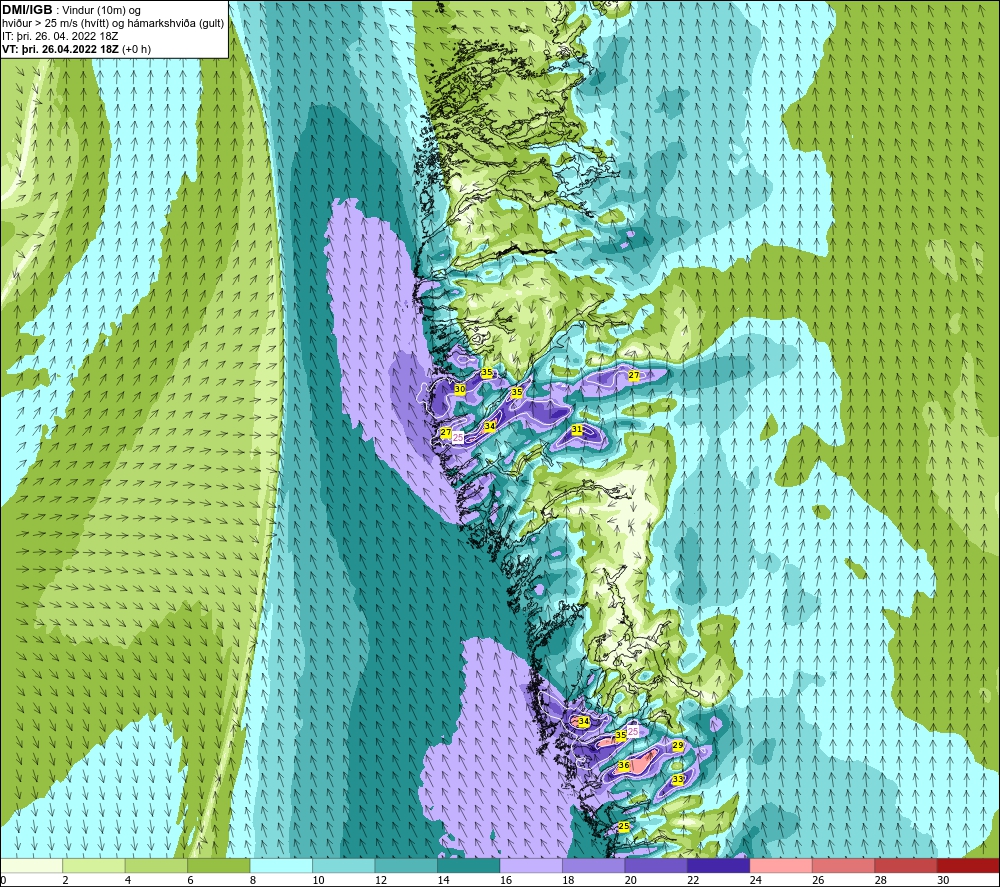
Task: Select the 20–22 m/s violet legend swatch
Action: 656,865
